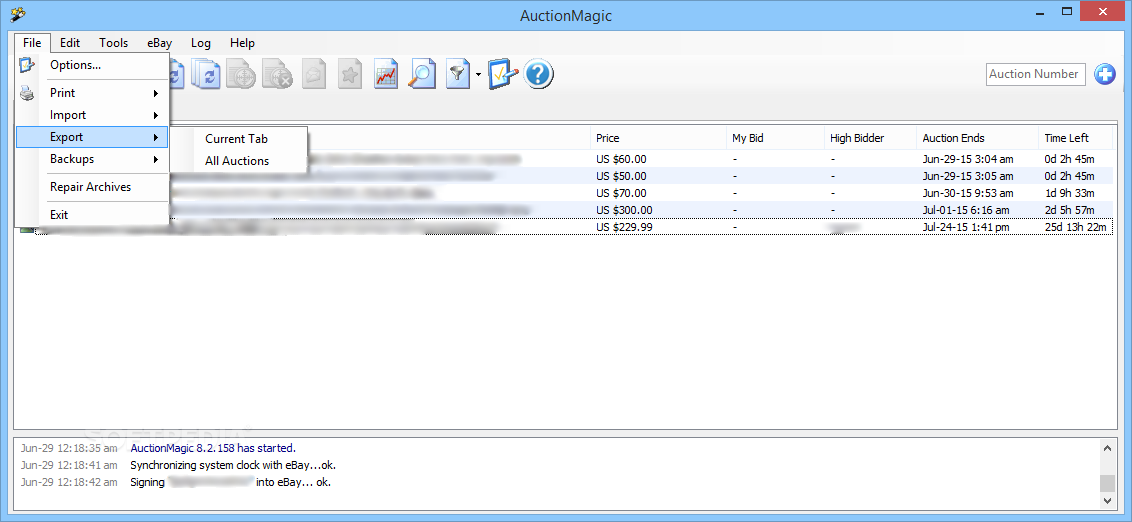This screenshot has width=1132, height=522.
Task: Select Repair Archives in File menu
Action: 92,187
